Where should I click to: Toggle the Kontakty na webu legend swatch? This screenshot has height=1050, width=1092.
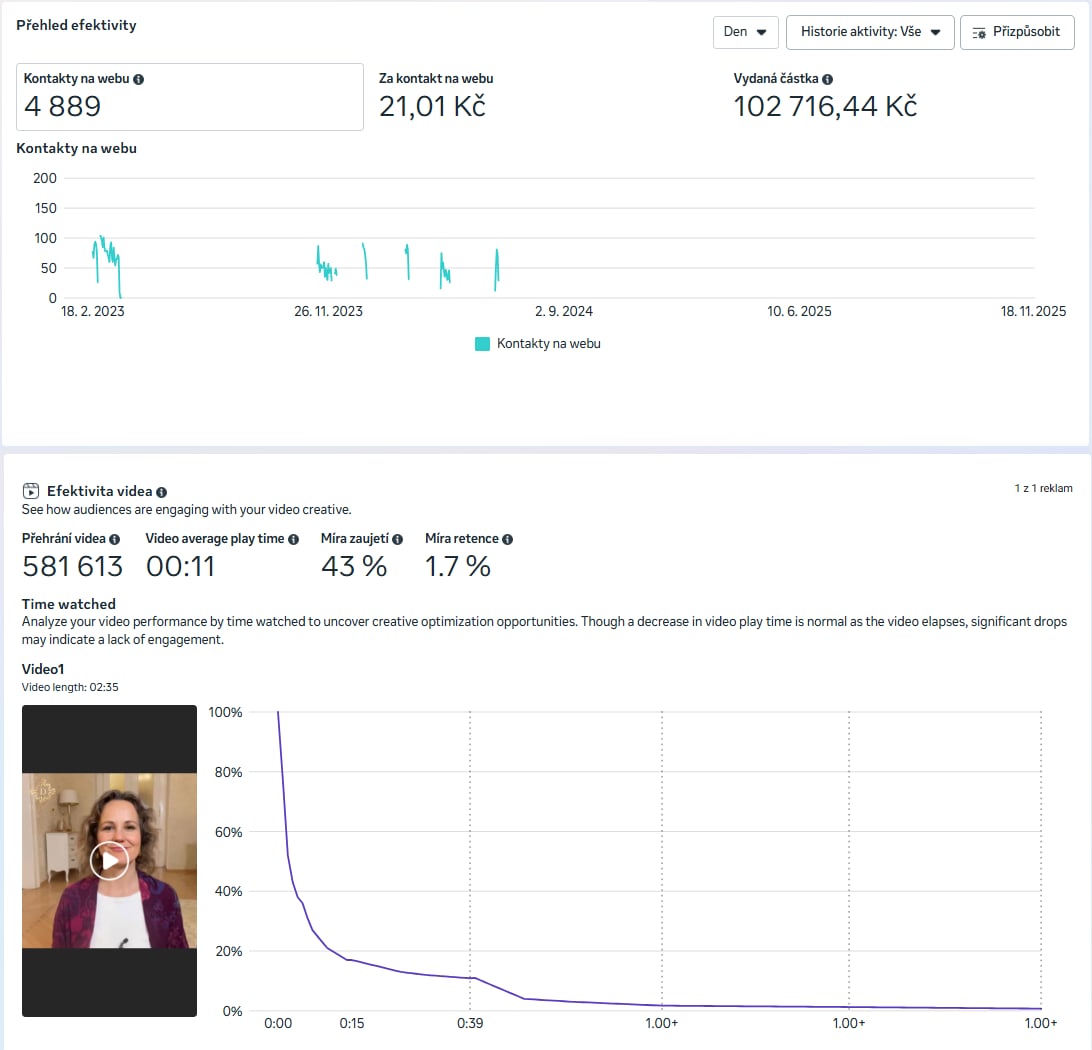[x=483, y=344]
